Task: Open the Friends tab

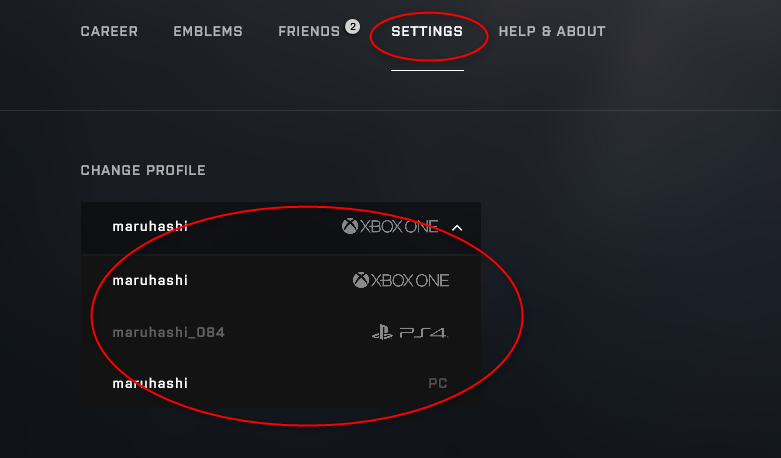Action: 309,31
